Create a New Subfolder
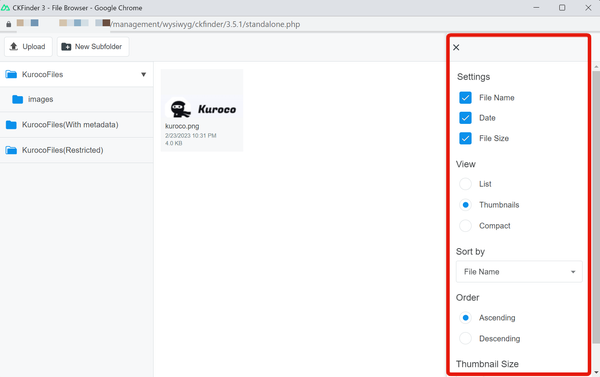This screenshot has height=377, width=600. (93, 47)
